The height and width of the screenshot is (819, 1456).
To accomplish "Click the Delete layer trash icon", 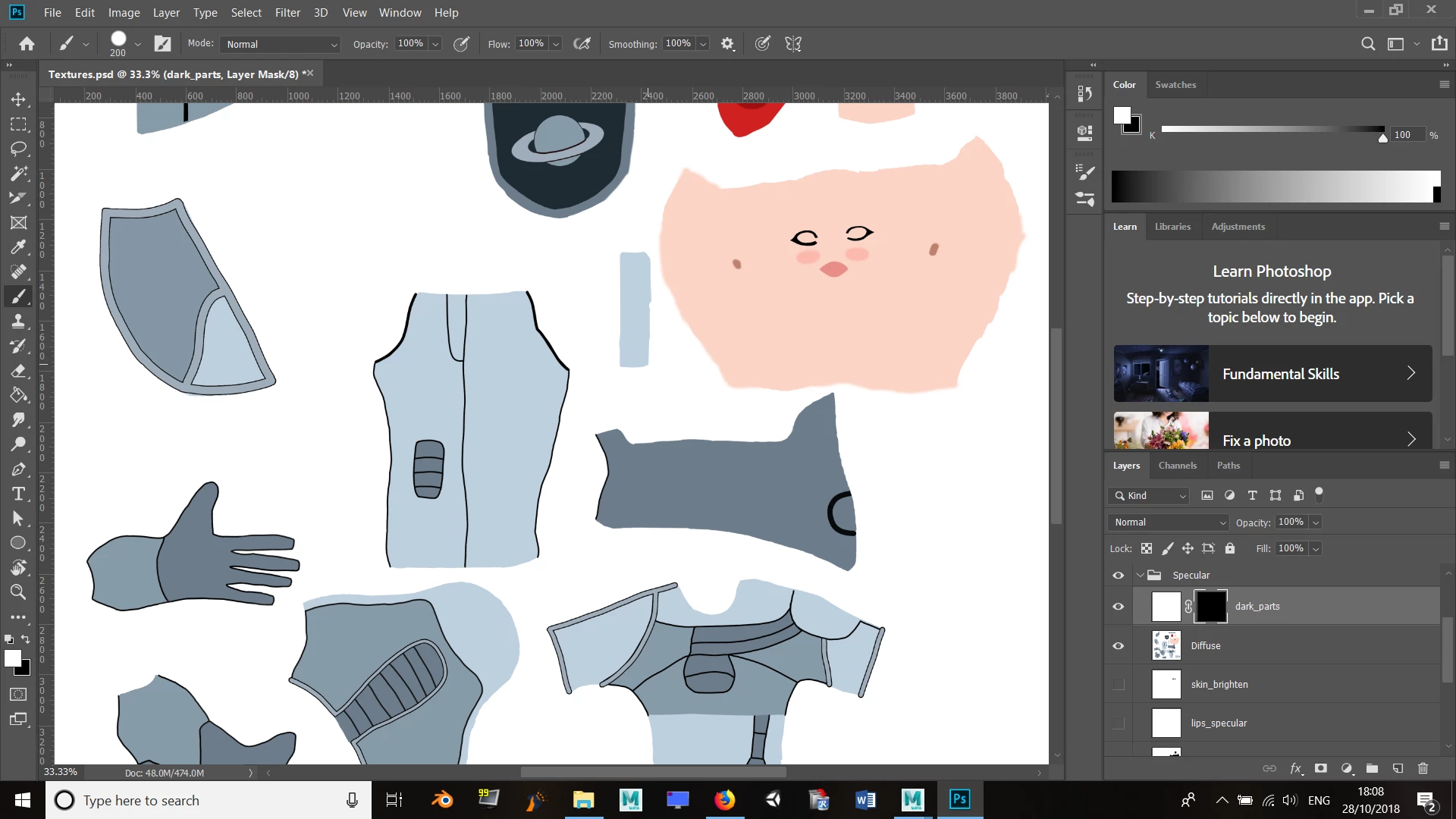I will [x=1423, y=768].
